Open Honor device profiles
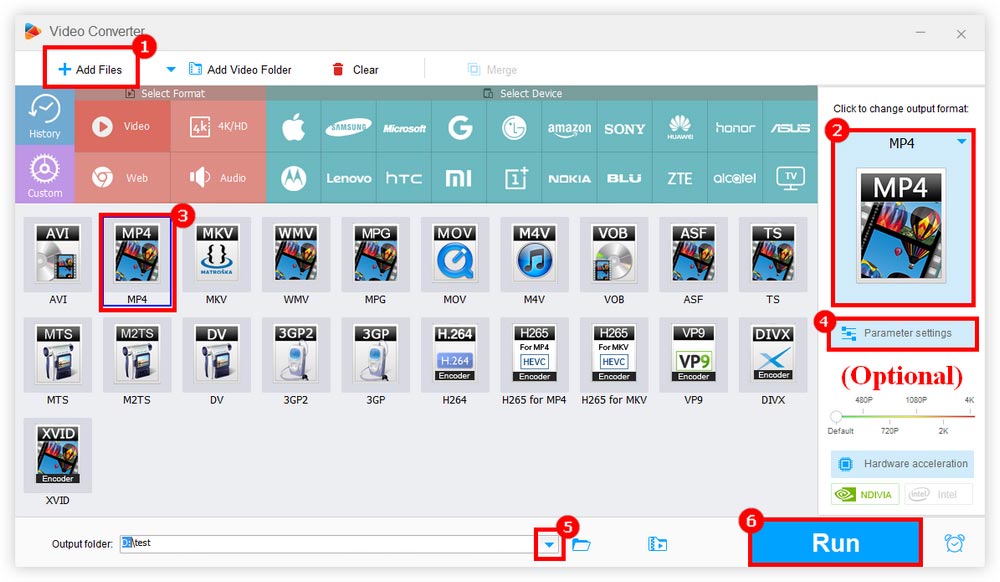 point(735,127)
